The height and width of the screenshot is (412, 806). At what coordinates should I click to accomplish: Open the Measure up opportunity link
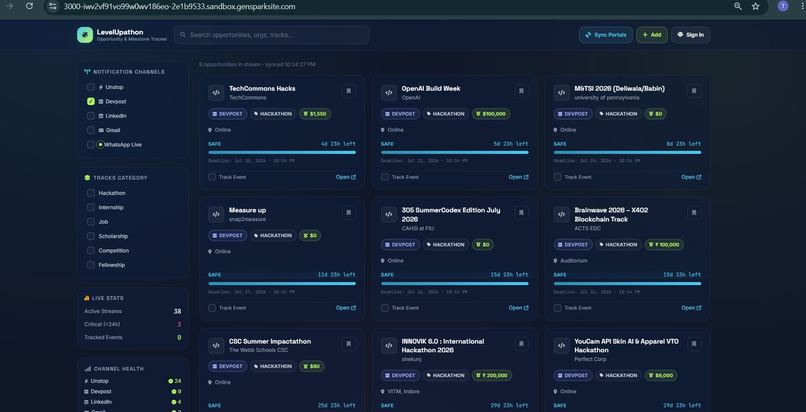pos(345,308)
